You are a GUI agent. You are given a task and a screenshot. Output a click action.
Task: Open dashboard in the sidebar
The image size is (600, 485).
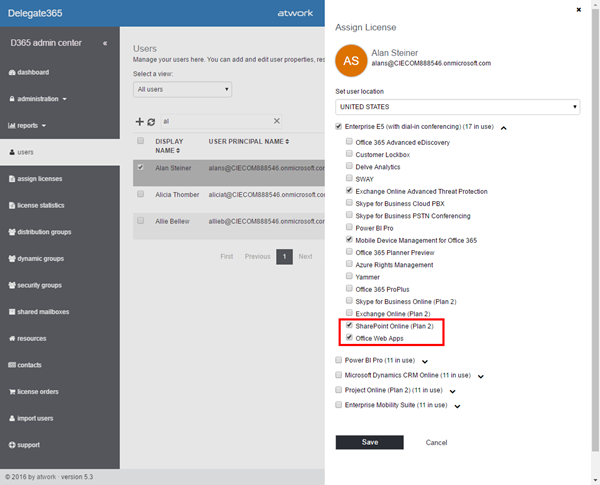(29, 72)
